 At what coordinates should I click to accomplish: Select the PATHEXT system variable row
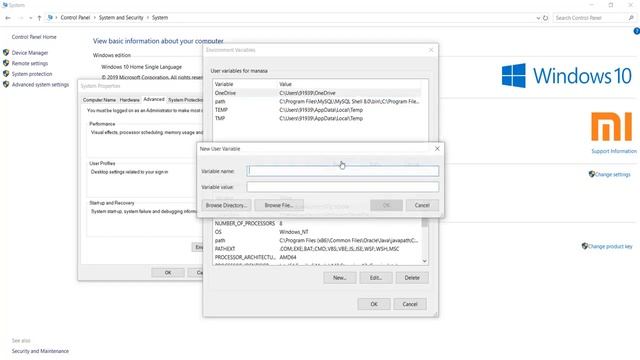318,249
